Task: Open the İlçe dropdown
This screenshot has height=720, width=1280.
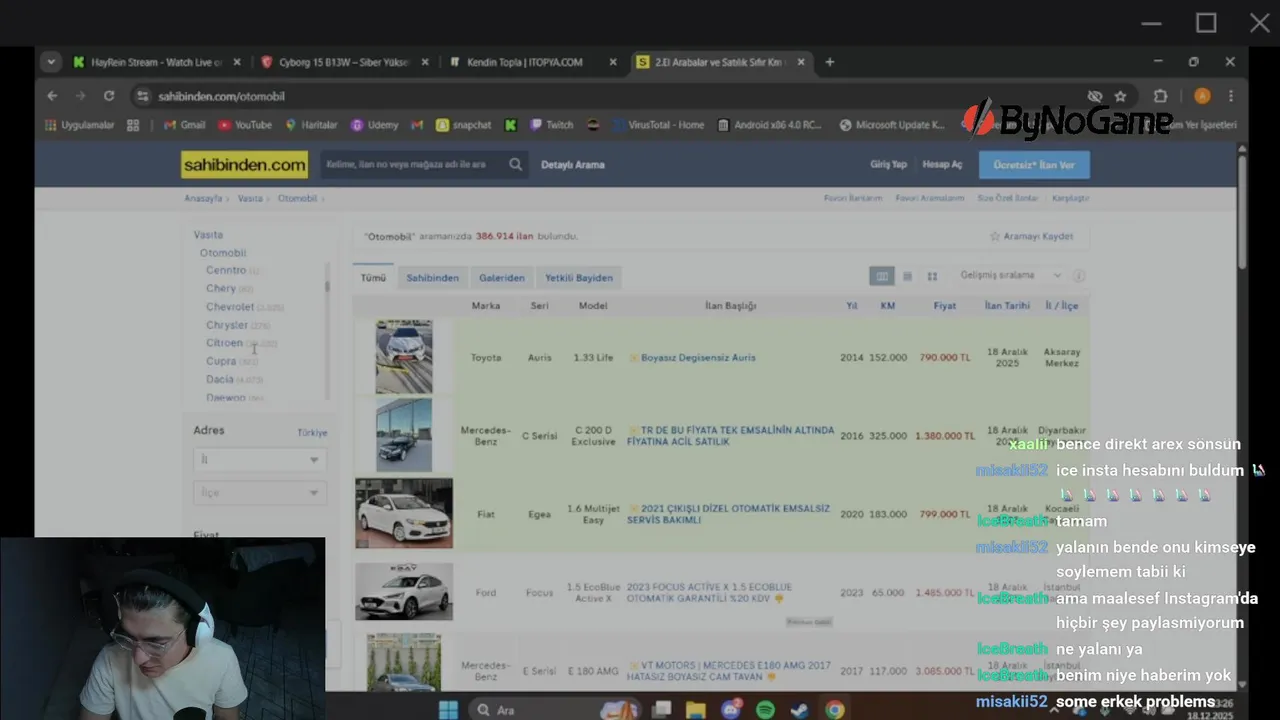Action: click(260, 492)
